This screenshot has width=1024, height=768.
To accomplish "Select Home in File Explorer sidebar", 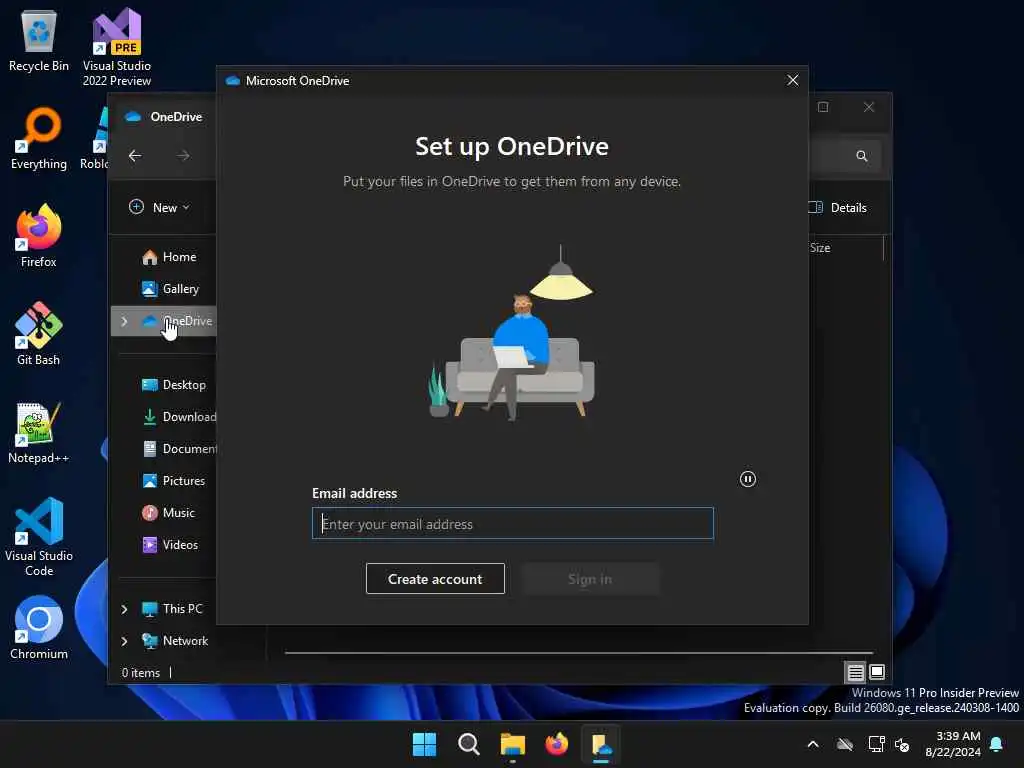I will 168,257.
